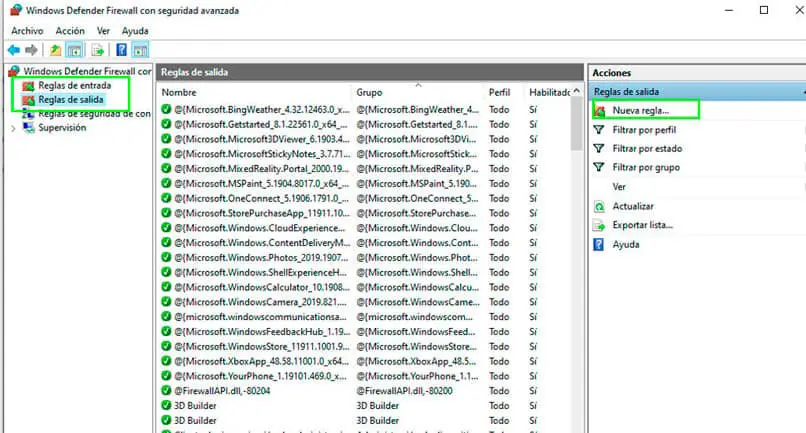The image size is (806, 433).
Task: Click the Filtrar por perfil funnel icon
Action: (599, 130)
